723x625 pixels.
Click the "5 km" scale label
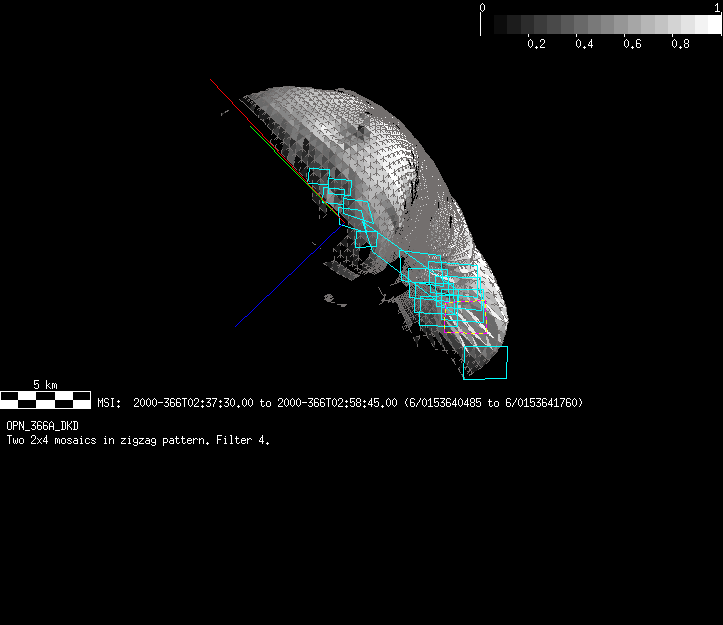[x=45, y=384]
